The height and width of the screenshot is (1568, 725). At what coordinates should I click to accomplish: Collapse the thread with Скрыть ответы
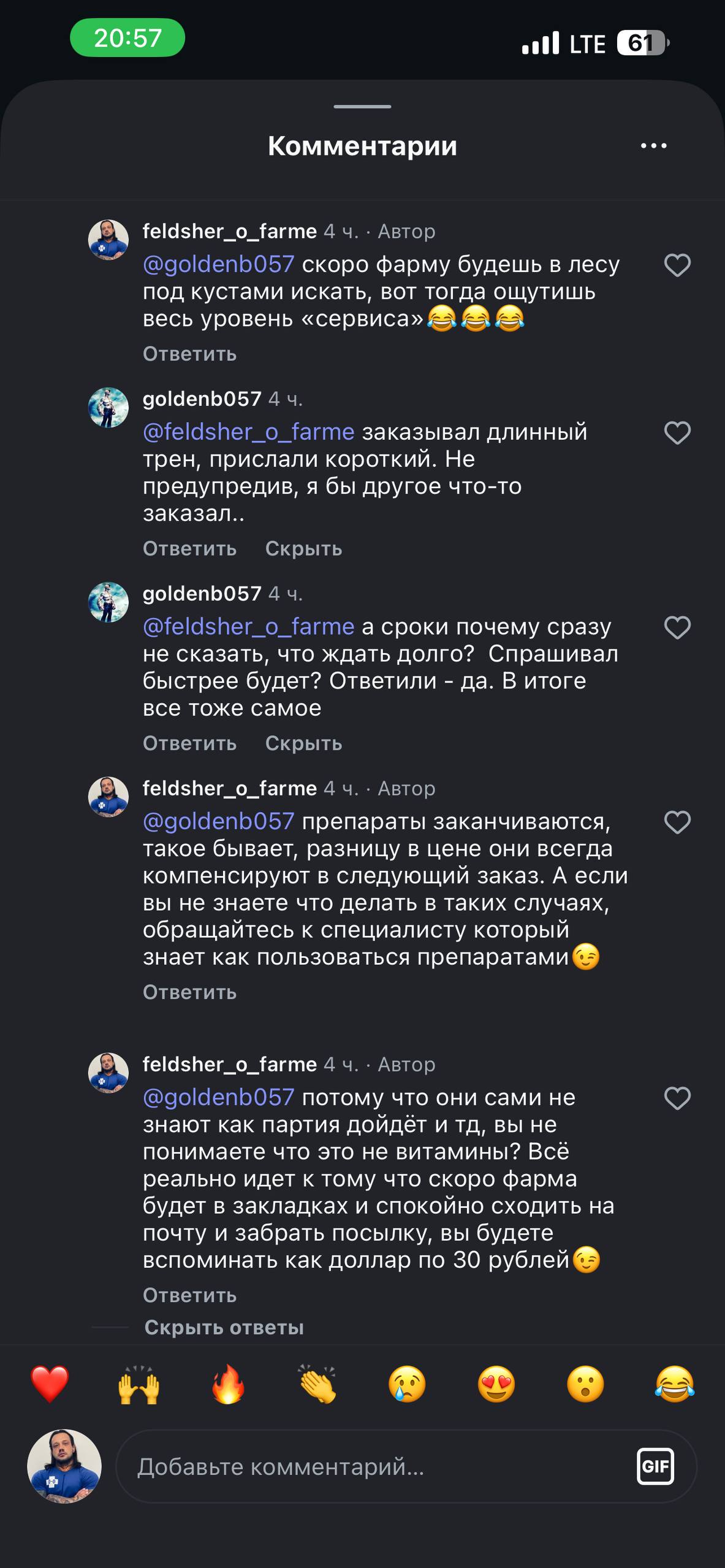224,1327
